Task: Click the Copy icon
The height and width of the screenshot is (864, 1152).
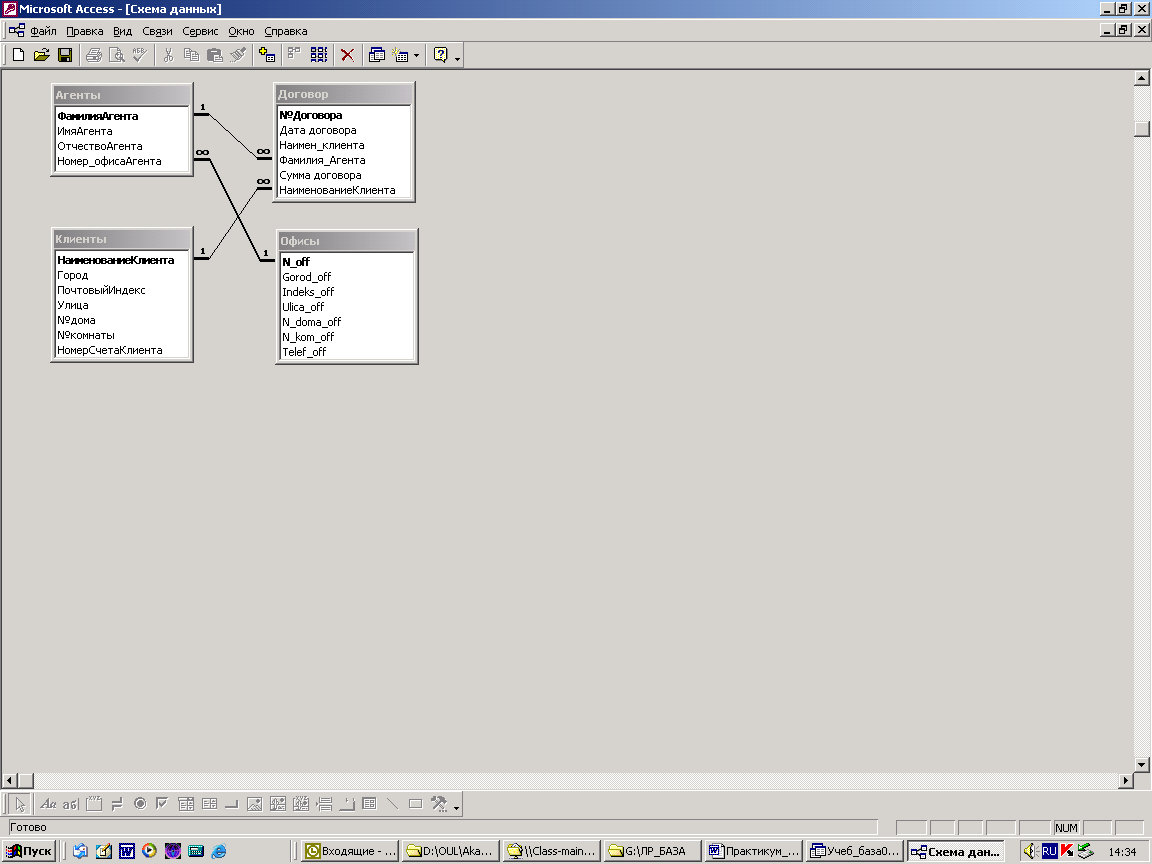Action: click(191, 55)
